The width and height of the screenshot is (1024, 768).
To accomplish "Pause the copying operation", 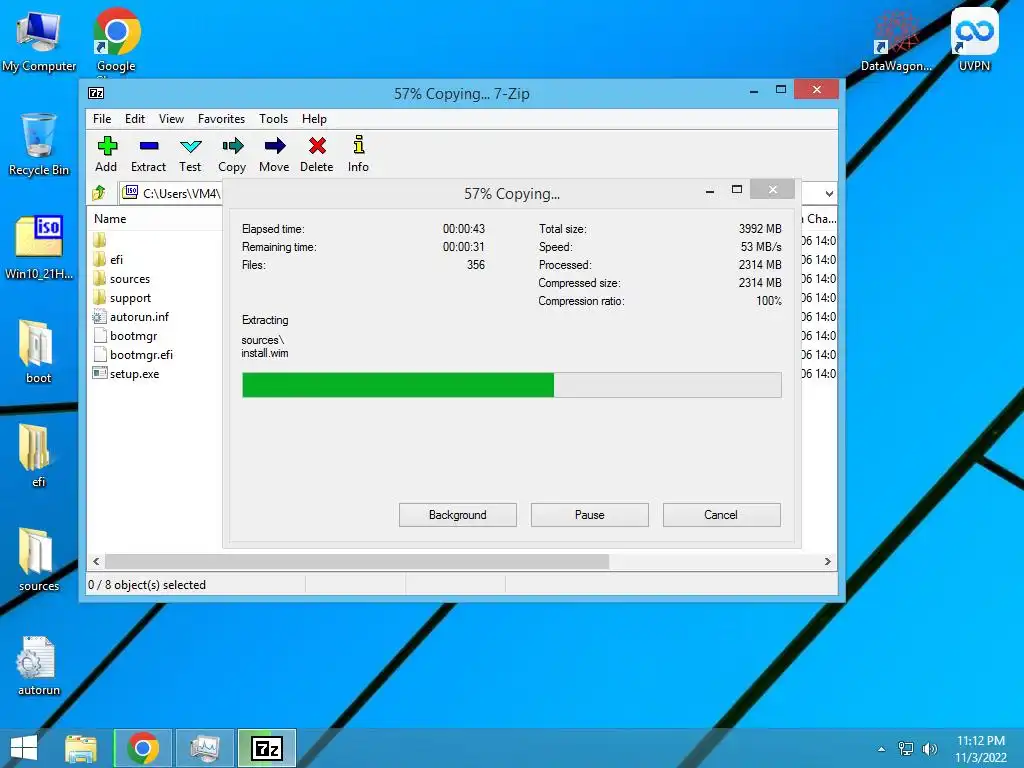I will point(590,515).
